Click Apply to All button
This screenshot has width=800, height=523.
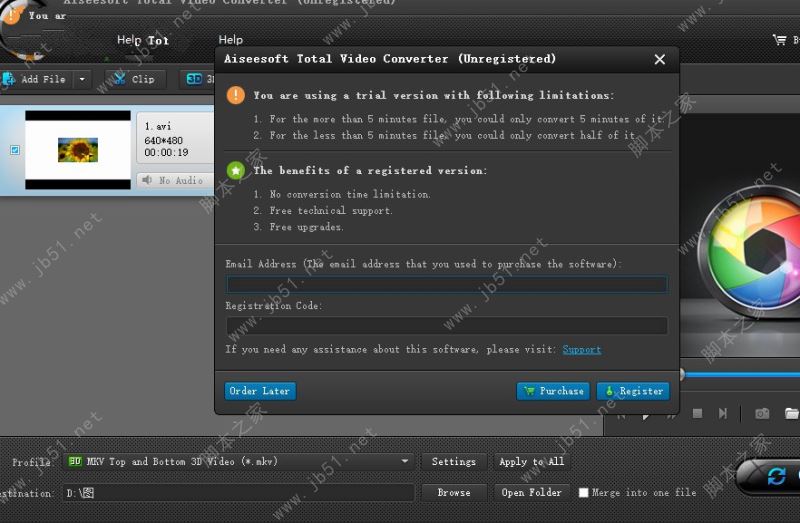point(532,462)
